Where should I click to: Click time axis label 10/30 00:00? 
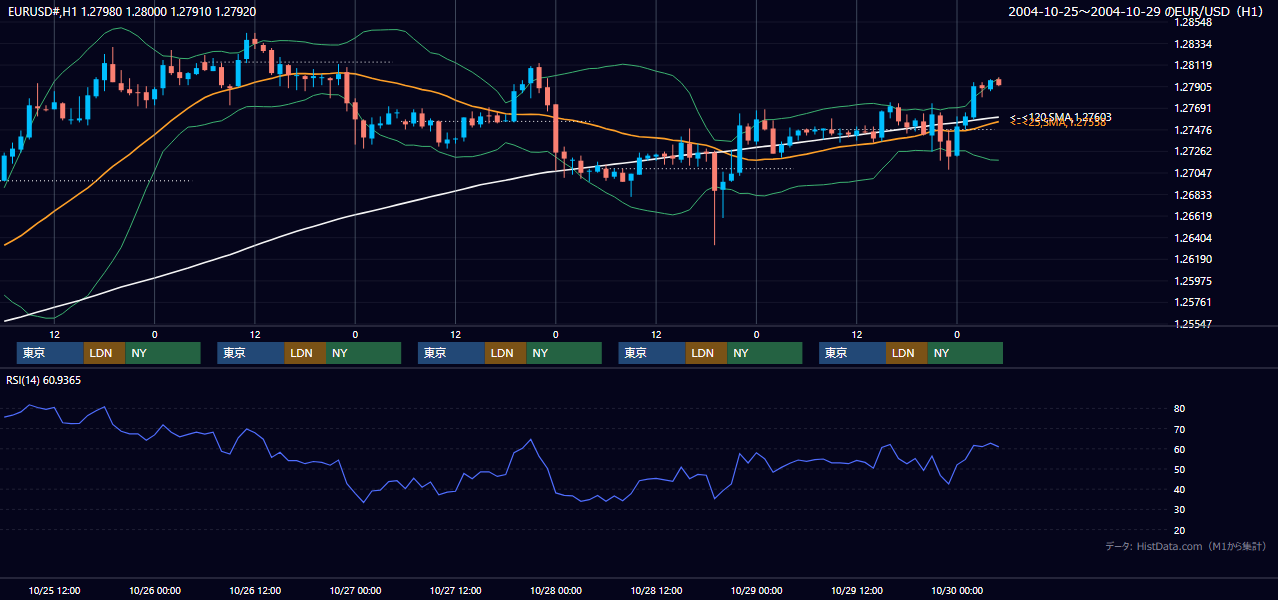pyautogui.click(x=957, y=590)
